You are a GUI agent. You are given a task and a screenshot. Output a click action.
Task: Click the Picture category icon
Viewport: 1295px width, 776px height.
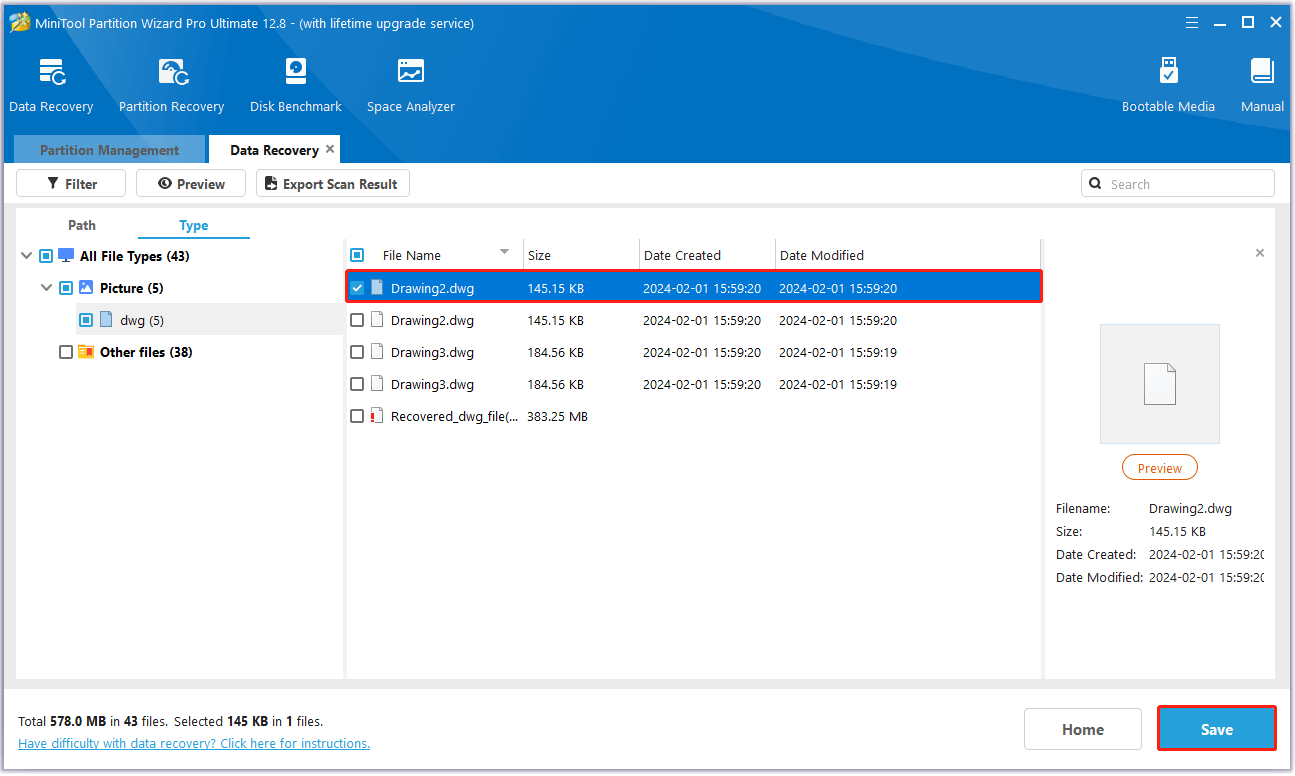[86, 288]
